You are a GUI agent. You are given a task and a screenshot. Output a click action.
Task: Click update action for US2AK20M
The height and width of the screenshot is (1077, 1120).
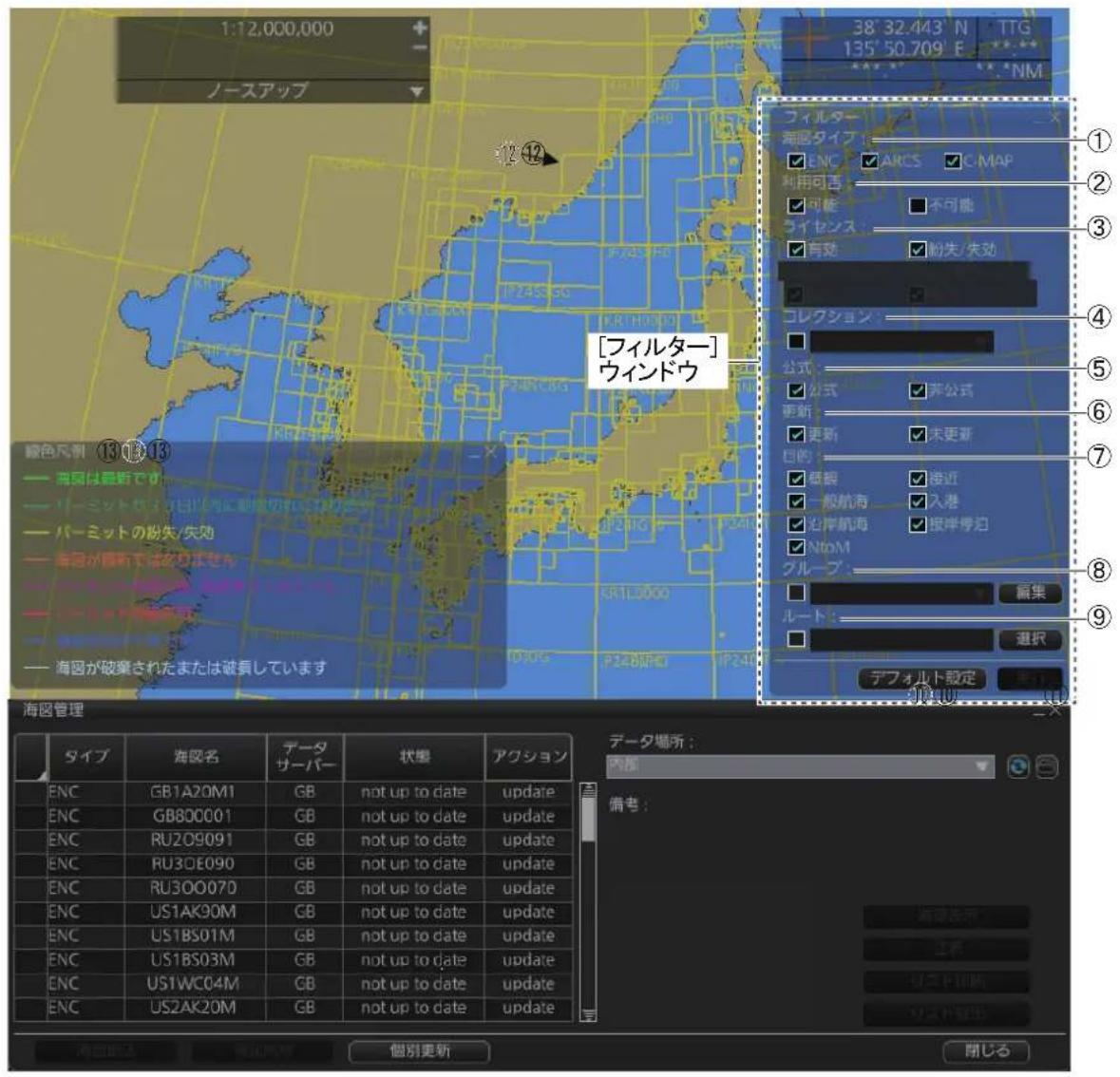pos(528,1008)
